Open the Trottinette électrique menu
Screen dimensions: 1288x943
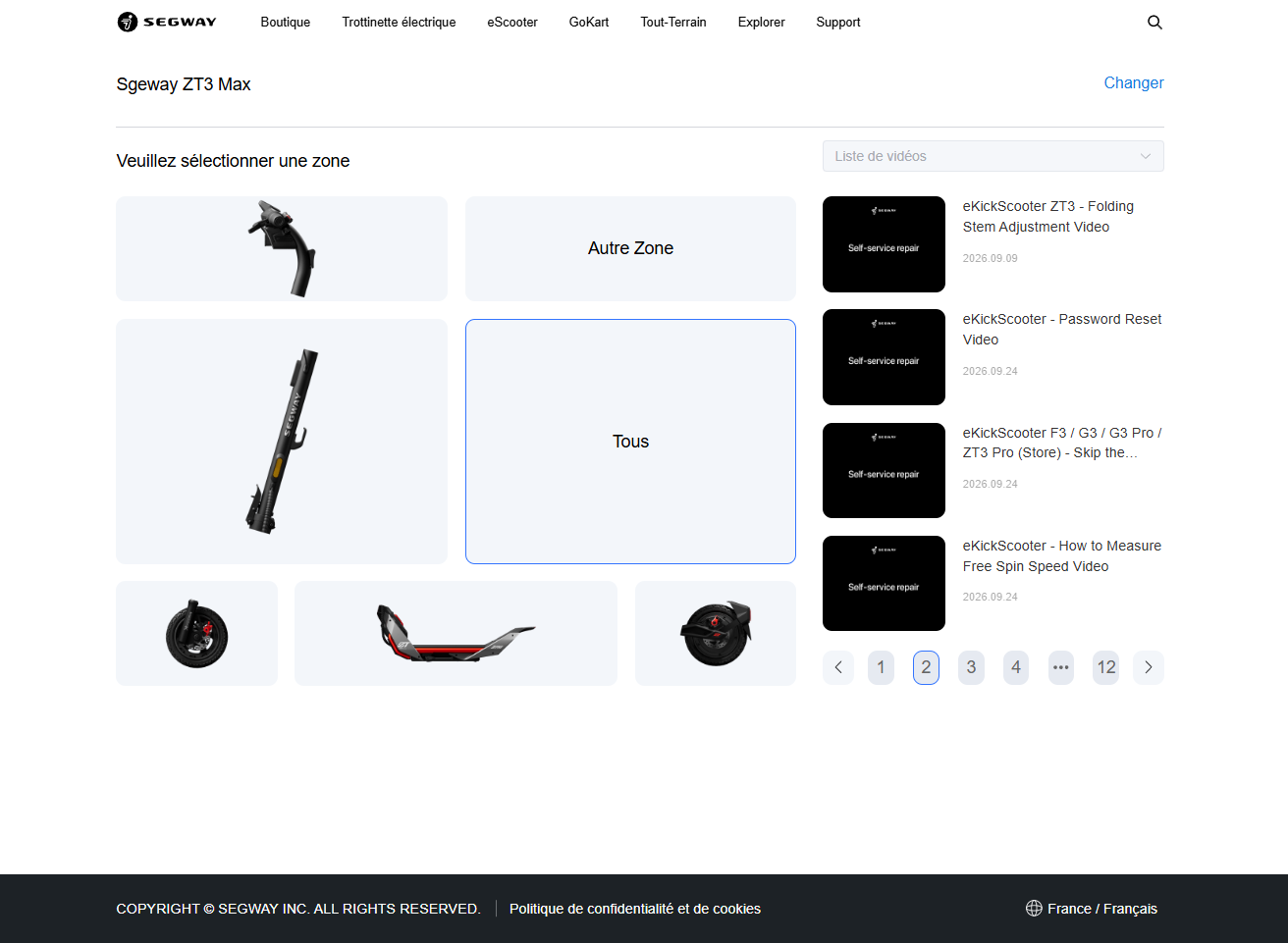[x=399, y=22]
